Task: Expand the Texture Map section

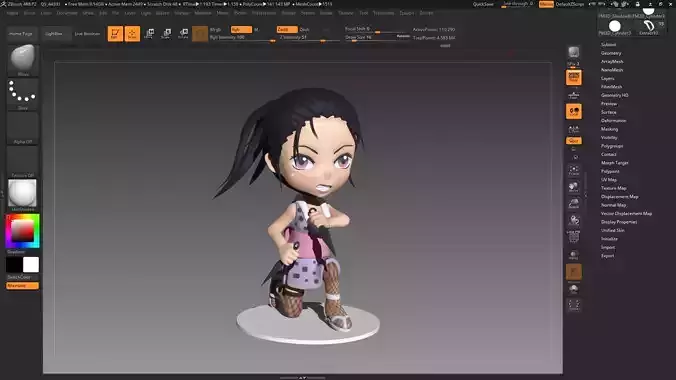Action: point(613,188)
